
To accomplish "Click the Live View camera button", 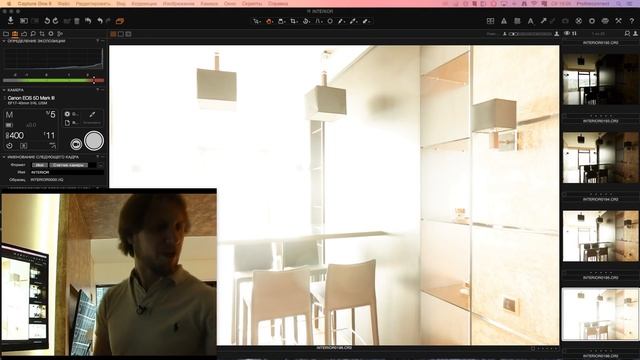I will (x=76, y=144).
